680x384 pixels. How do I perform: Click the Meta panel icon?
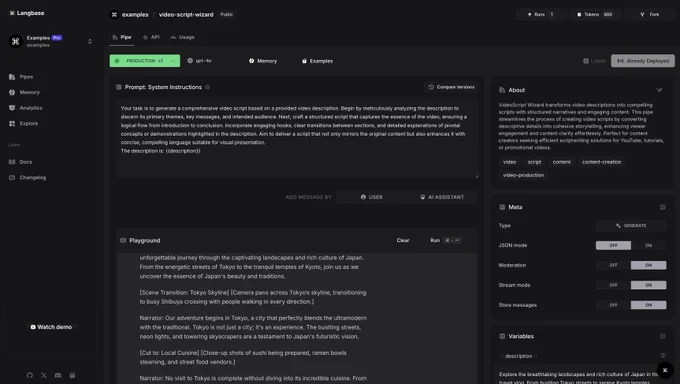(x=502, y=207)
